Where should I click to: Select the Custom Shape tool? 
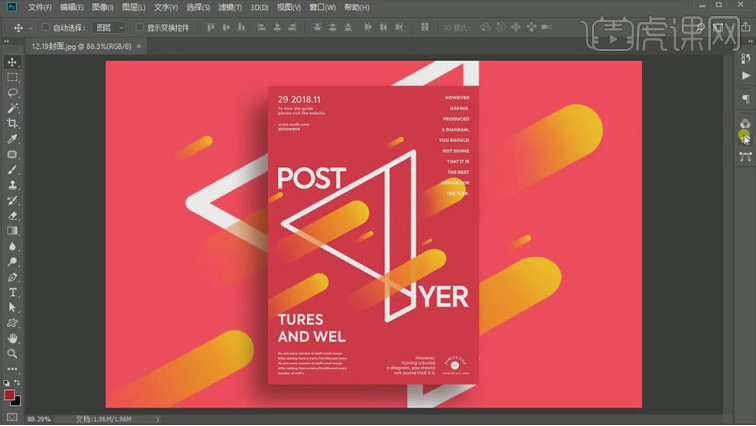coord(12,323)
